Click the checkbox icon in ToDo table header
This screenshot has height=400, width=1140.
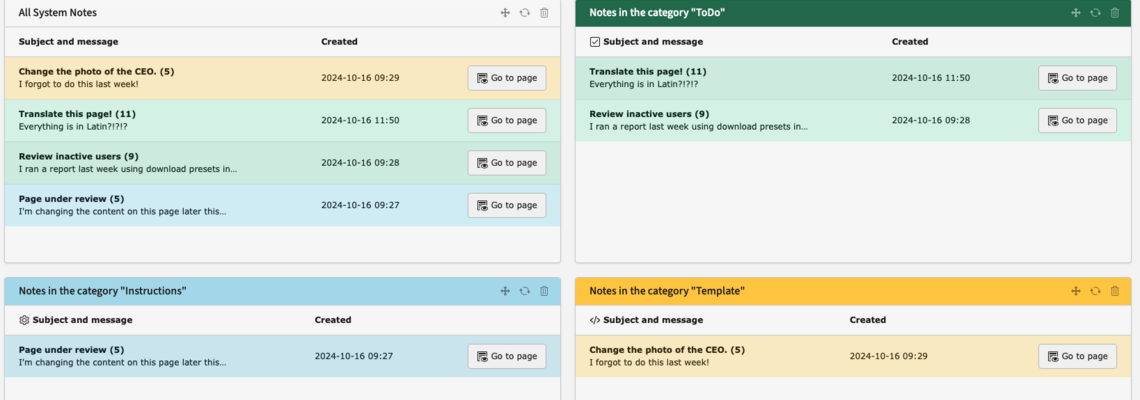coord(595,42)
